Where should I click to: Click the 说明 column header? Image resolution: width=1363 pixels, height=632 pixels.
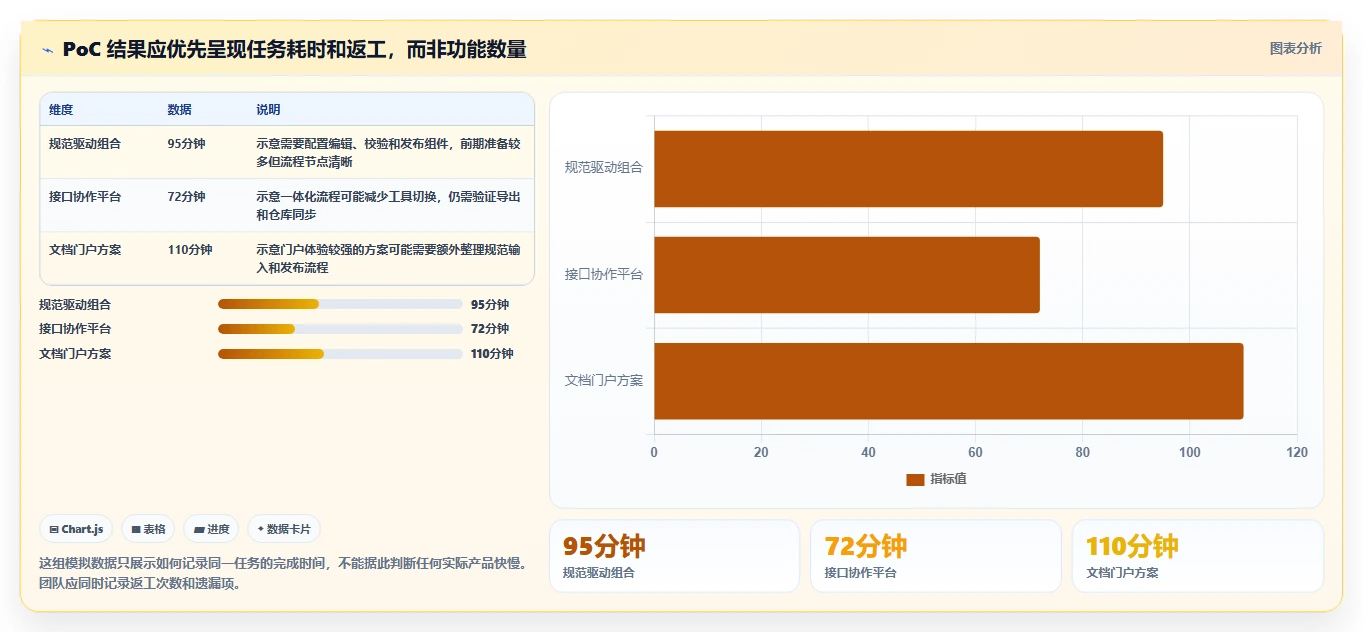pos(268,110)
